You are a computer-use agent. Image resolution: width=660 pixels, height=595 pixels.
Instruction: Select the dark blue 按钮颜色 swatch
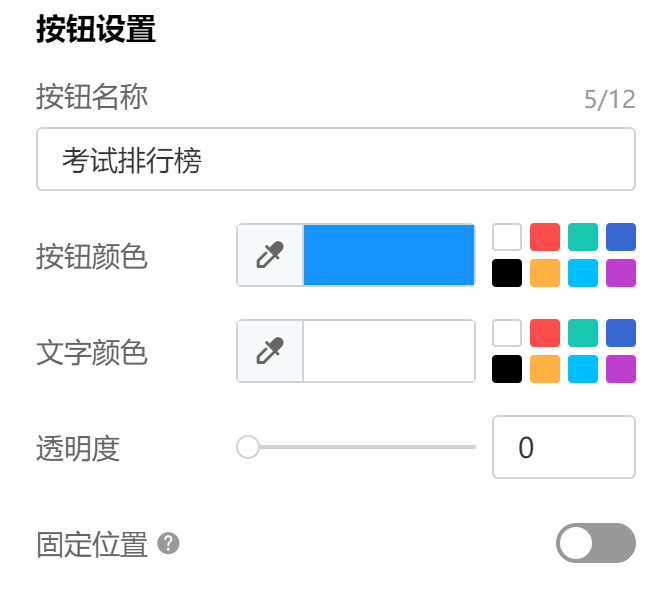tap(620, 237)
